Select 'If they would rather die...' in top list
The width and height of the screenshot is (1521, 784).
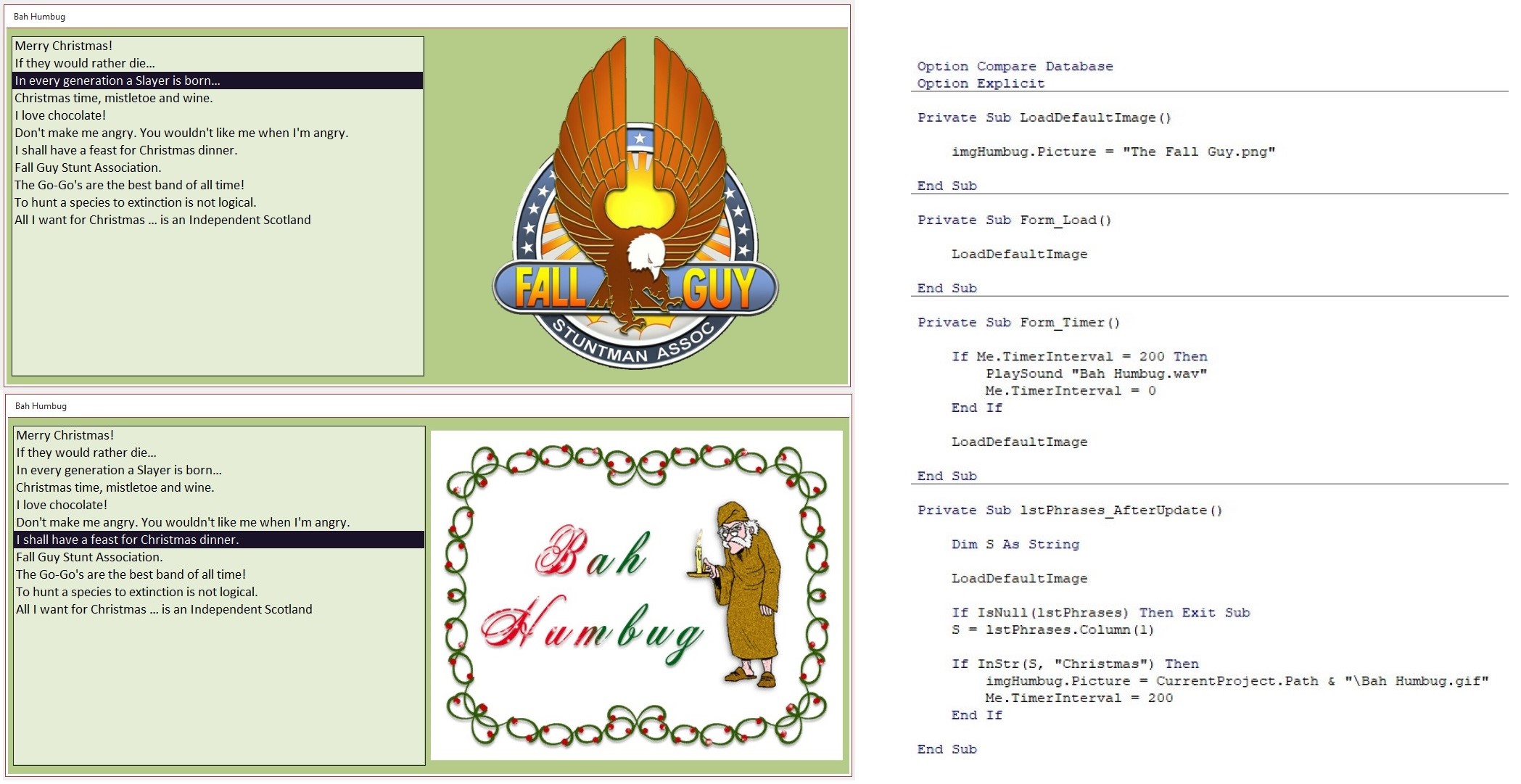coord(85,63)
